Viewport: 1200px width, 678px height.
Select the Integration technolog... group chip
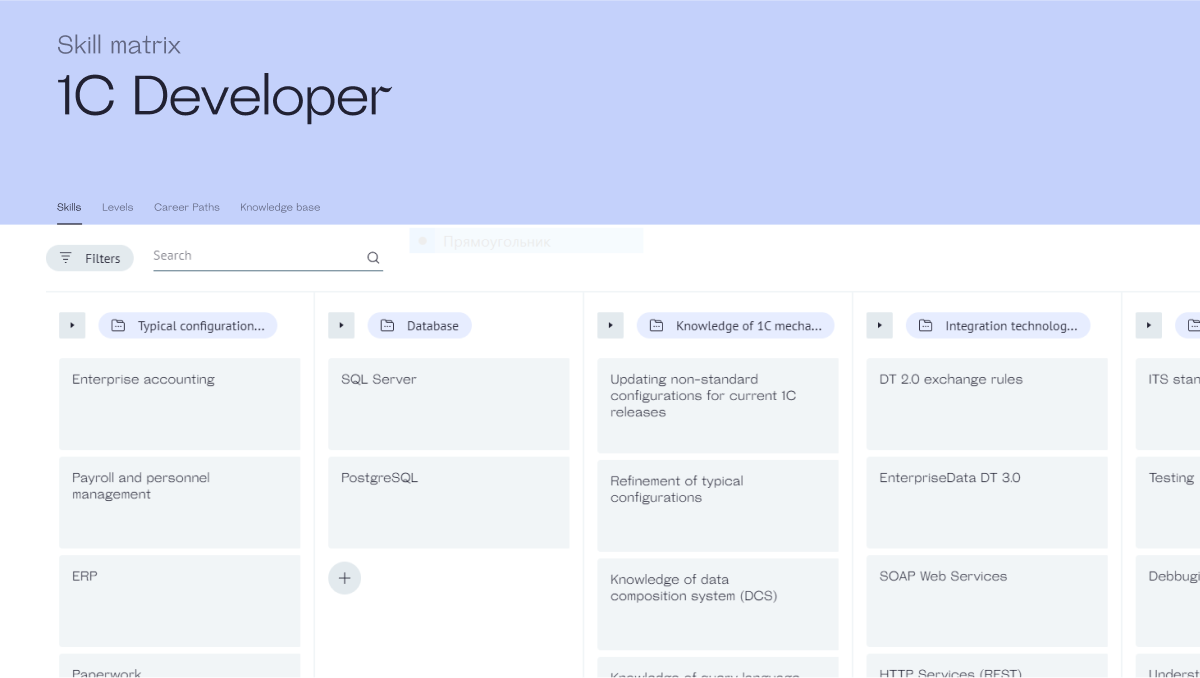coord(998,325)
